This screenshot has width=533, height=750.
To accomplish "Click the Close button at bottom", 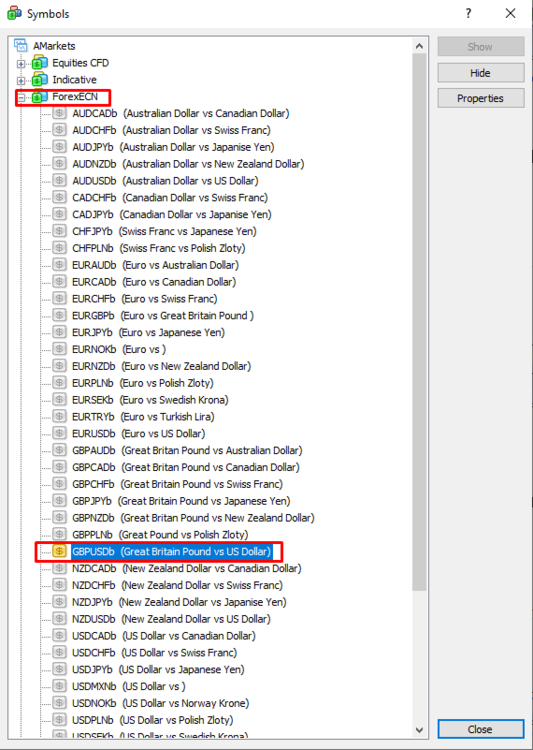I will pos(480,729).
